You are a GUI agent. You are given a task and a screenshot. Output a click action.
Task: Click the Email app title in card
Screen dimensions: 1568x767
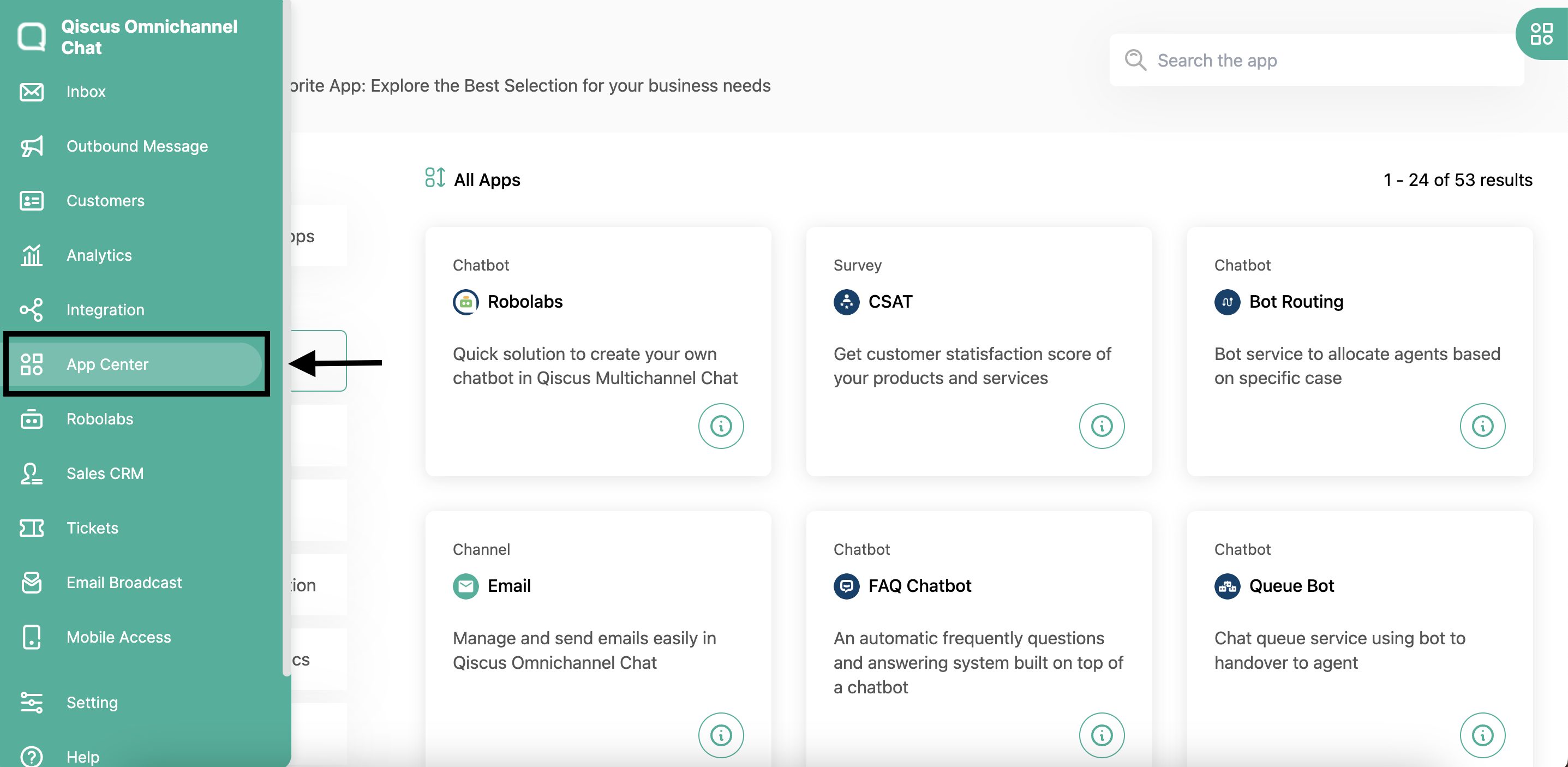tap(509, 586)
